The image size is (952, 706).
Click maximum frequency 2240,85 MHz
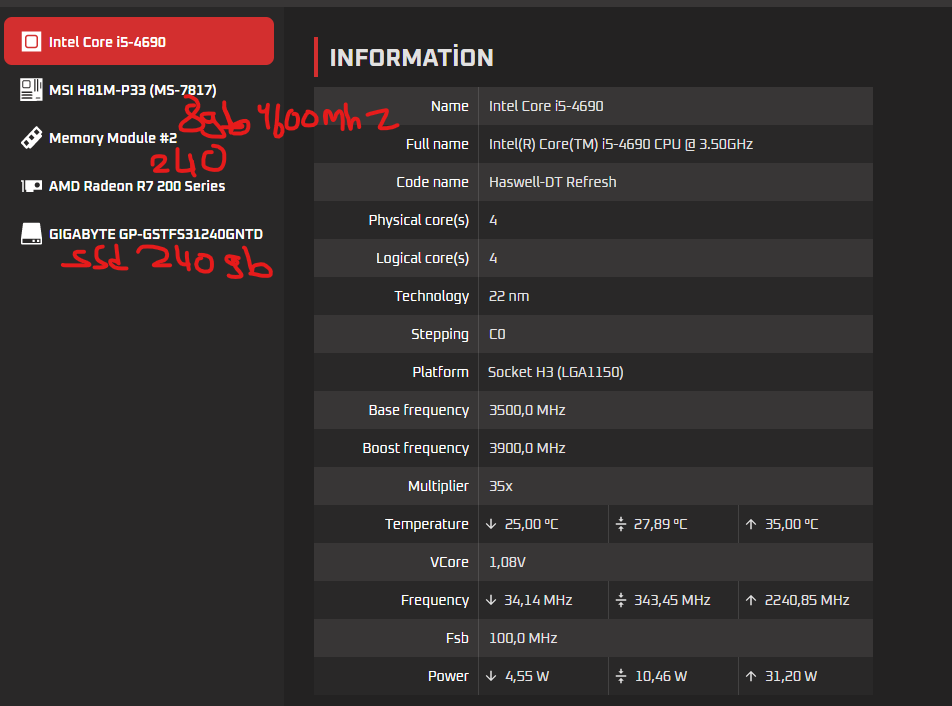click(807, 600)
